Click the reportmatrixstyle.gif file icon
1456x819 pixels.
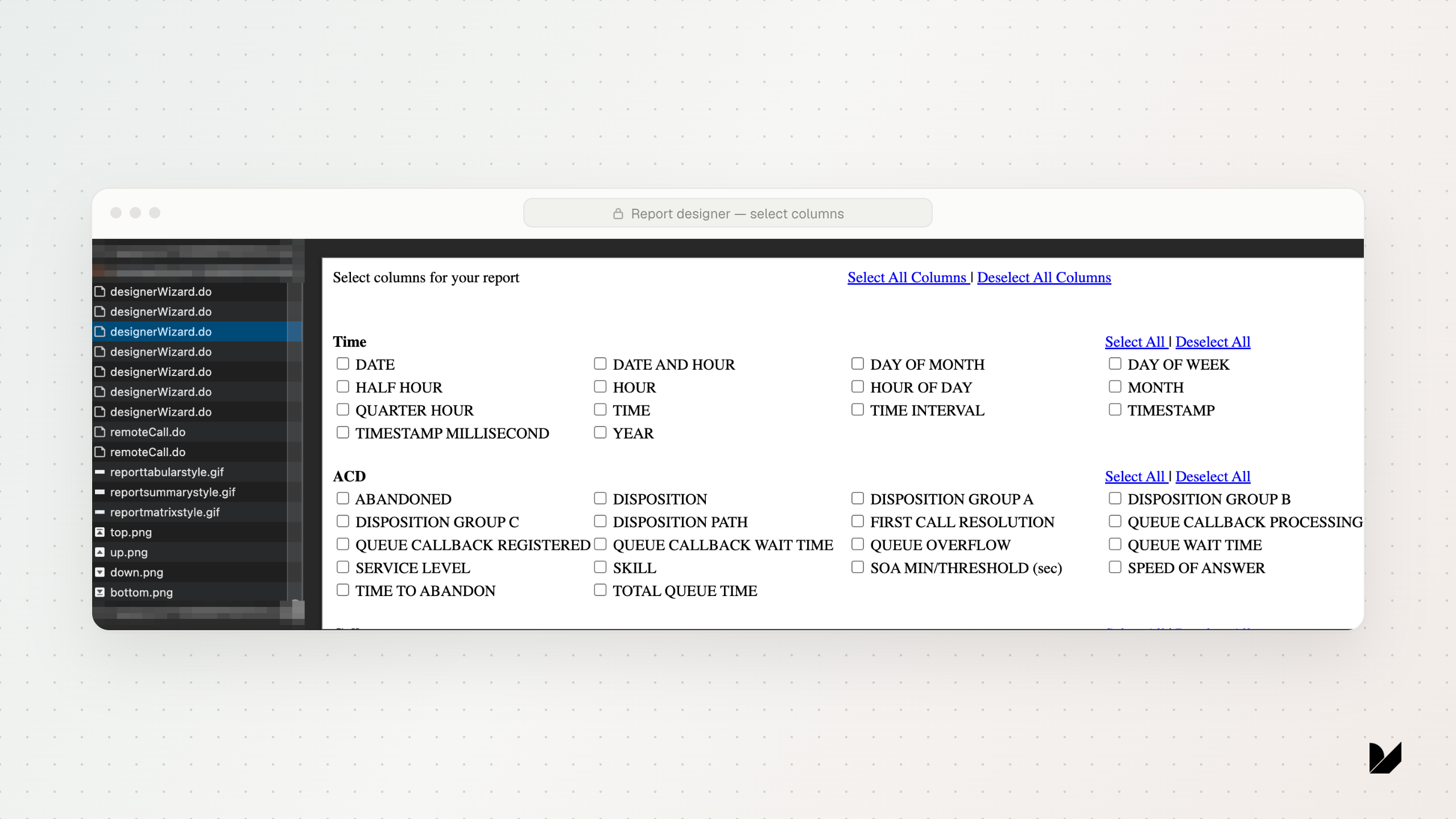(100, 512)
